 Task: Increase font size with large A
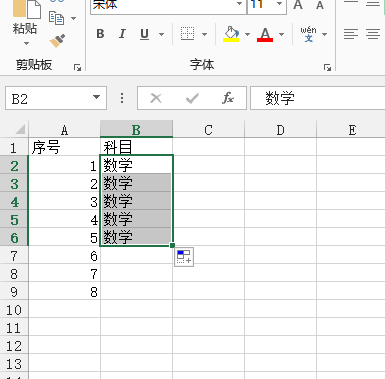(298, 5)
